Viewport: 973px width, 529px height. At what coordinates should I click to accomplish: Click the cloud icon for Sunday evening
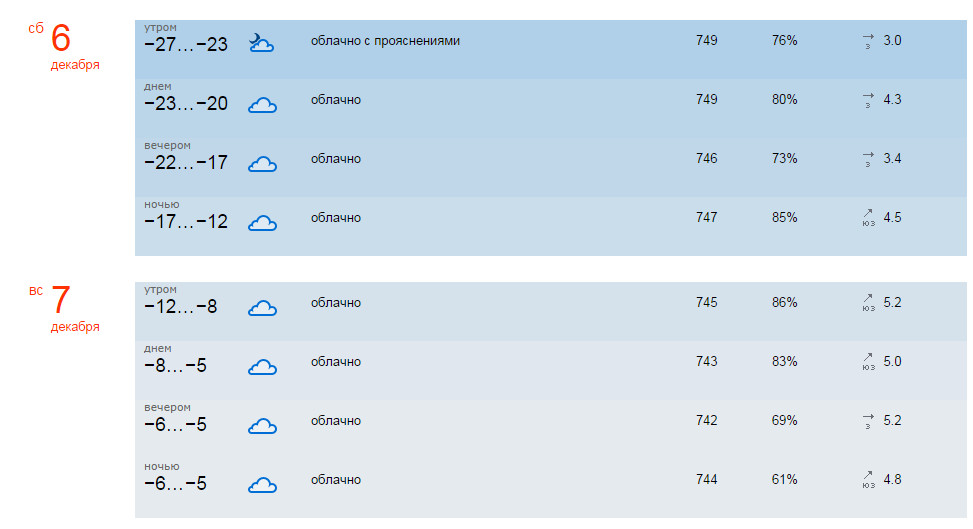tap(262, 426)
